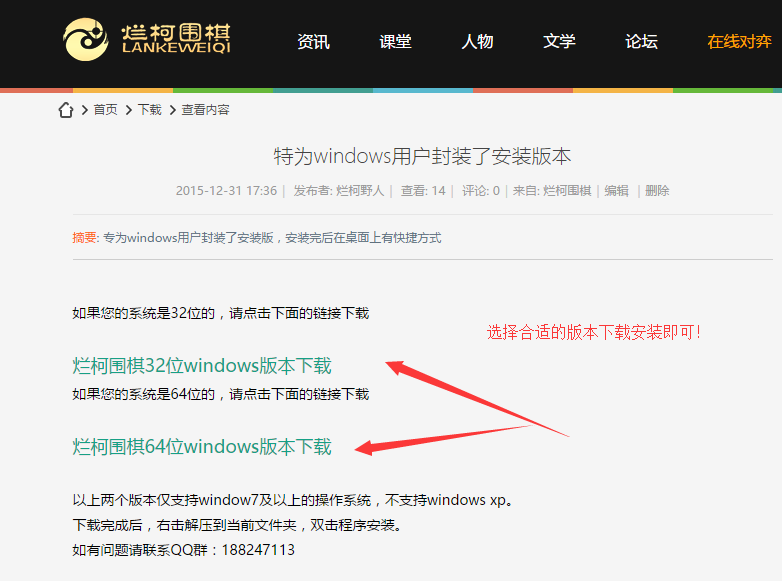Click the 下载 breadcrumb link
This screenshot has width=782, height=581.
[x=150, y=110]
